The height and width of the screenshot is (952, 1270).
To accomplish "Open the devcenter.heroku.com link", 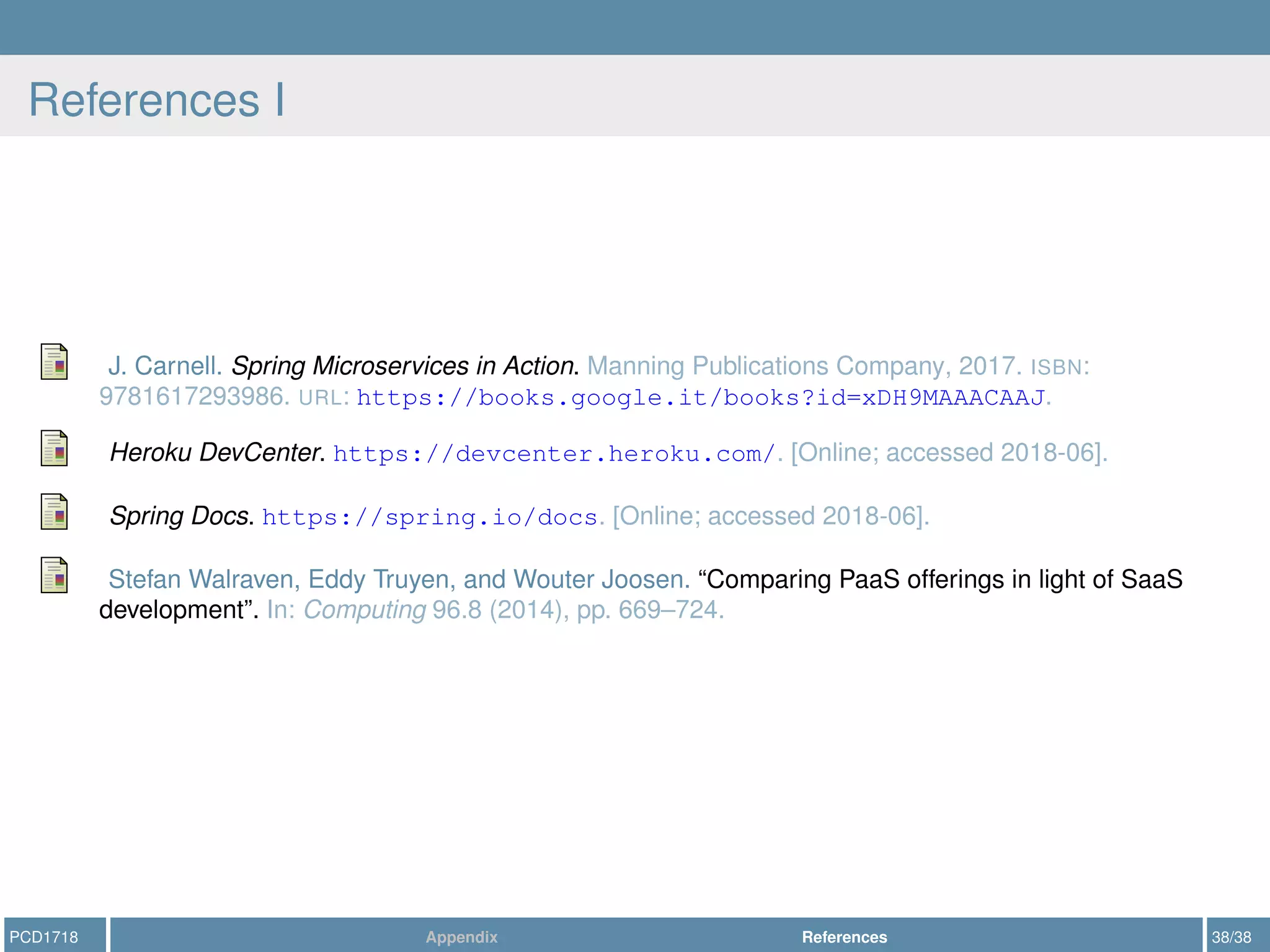I will (554, 454).
